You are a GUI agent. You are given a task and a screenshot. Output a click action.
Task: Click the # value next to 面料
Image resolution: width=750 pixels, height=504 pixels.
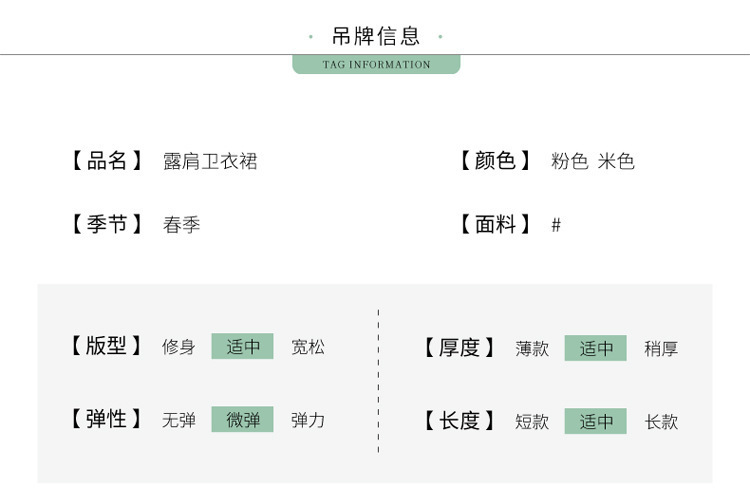click(x=556, y=225)
